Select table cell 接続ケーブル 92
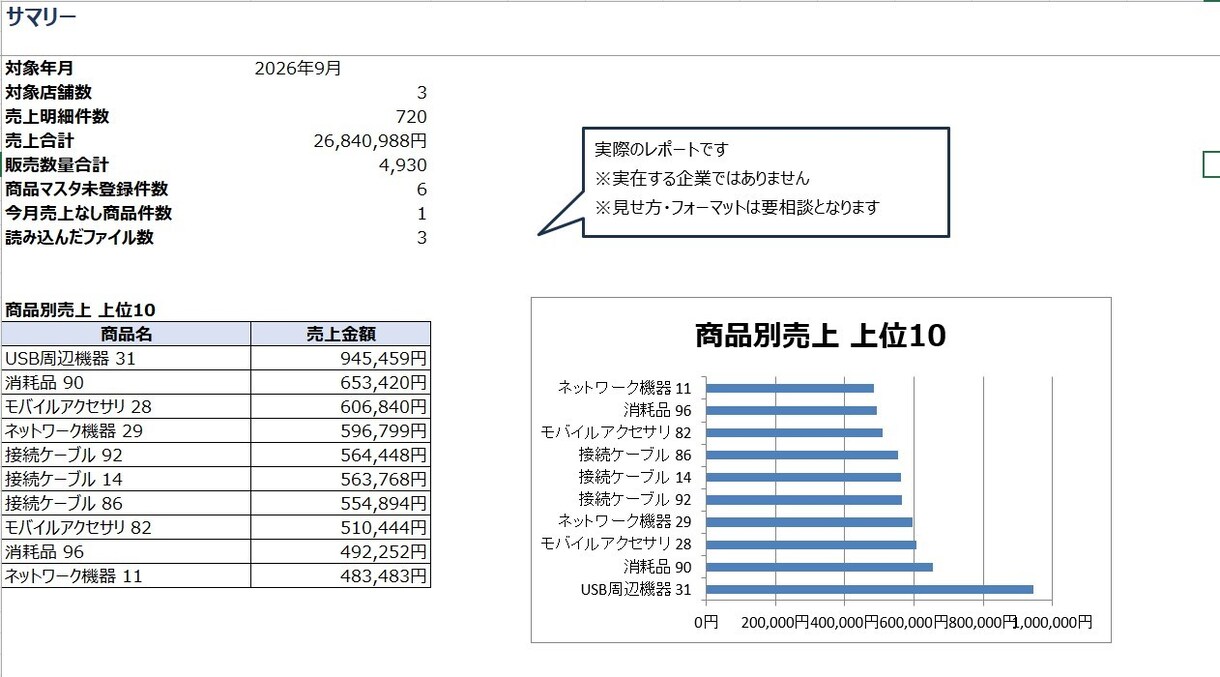 126,455
